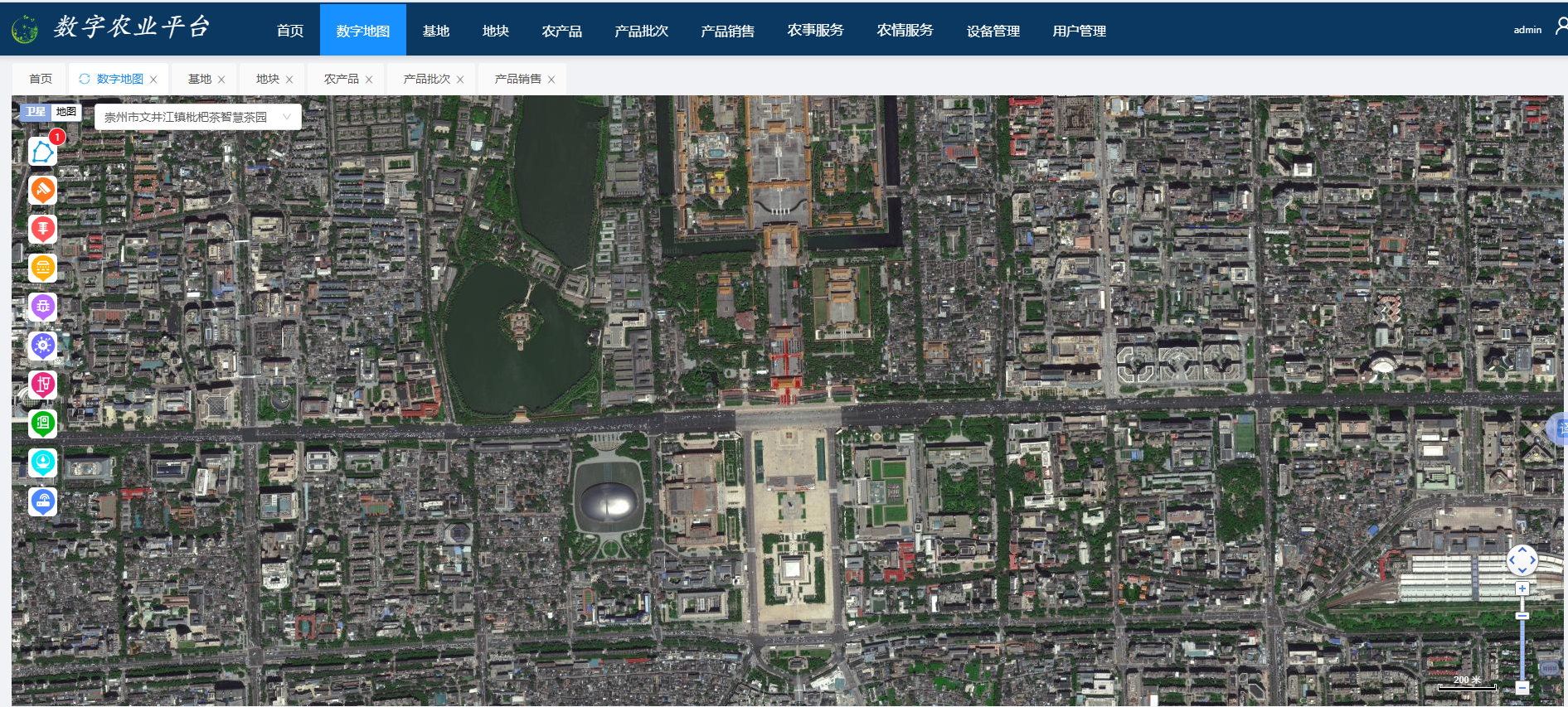Click the blue wireless router device icon
This screenshot has height=707, width=1568.
pyautogui.click(x=42, y=501)
